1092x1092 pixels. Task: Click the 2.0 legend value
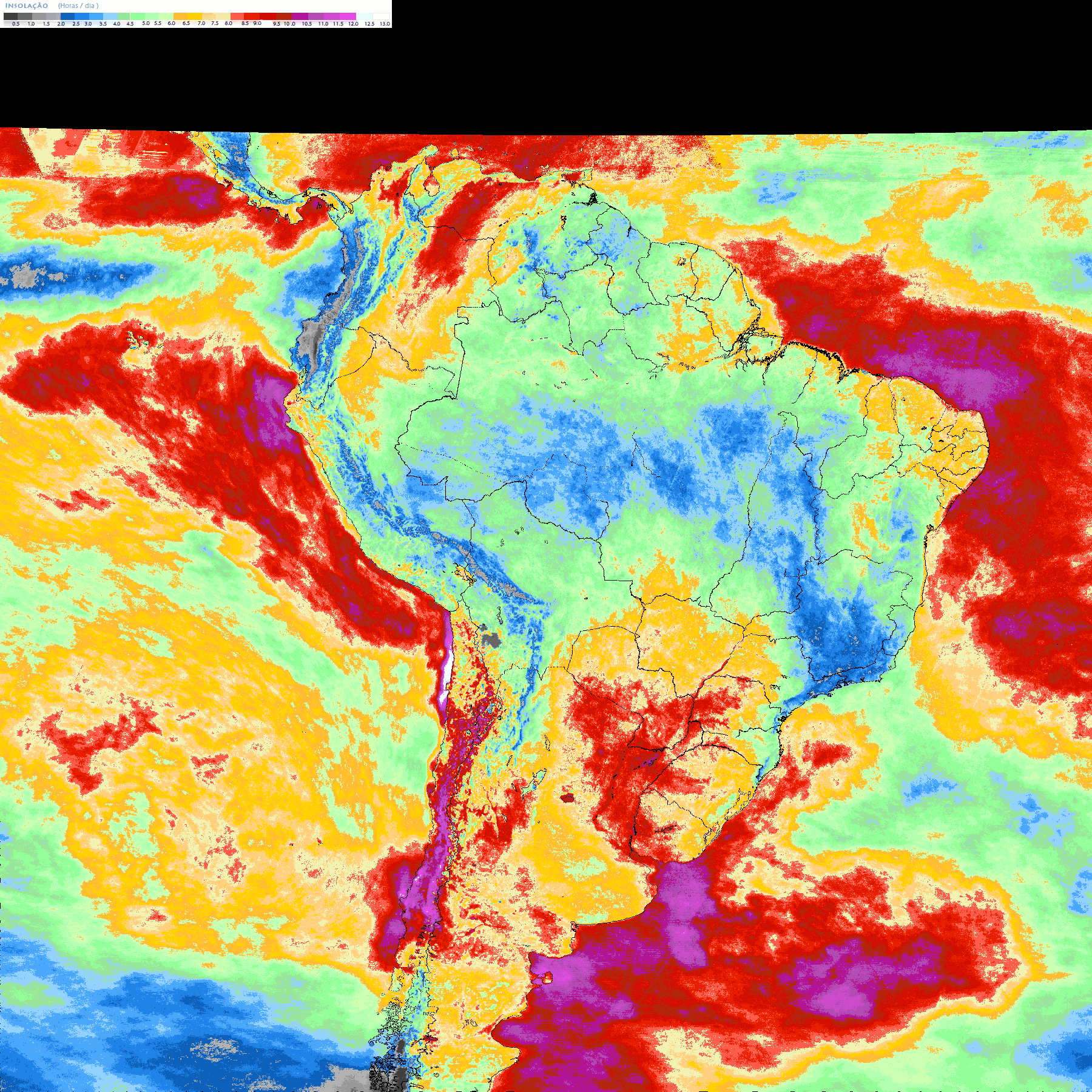pyautogui.click(x=61, y=24)
